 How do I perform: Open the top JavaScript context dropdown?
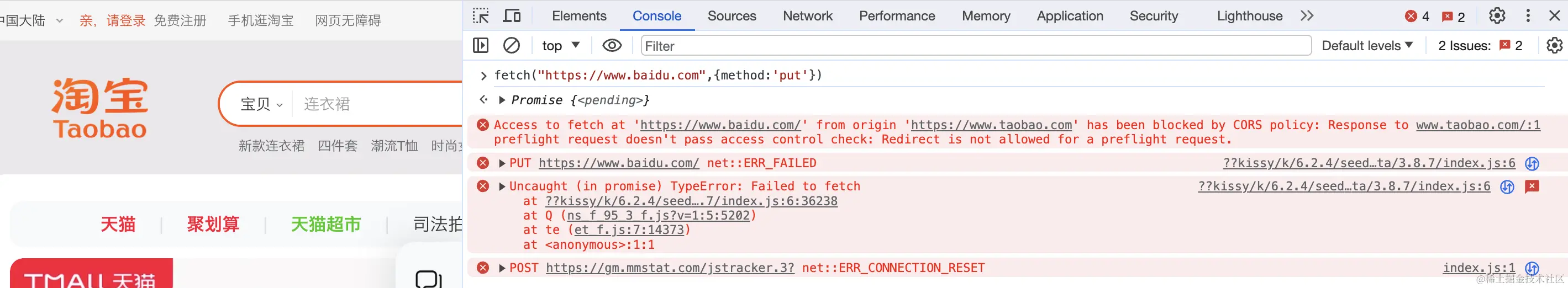(561, 46)
